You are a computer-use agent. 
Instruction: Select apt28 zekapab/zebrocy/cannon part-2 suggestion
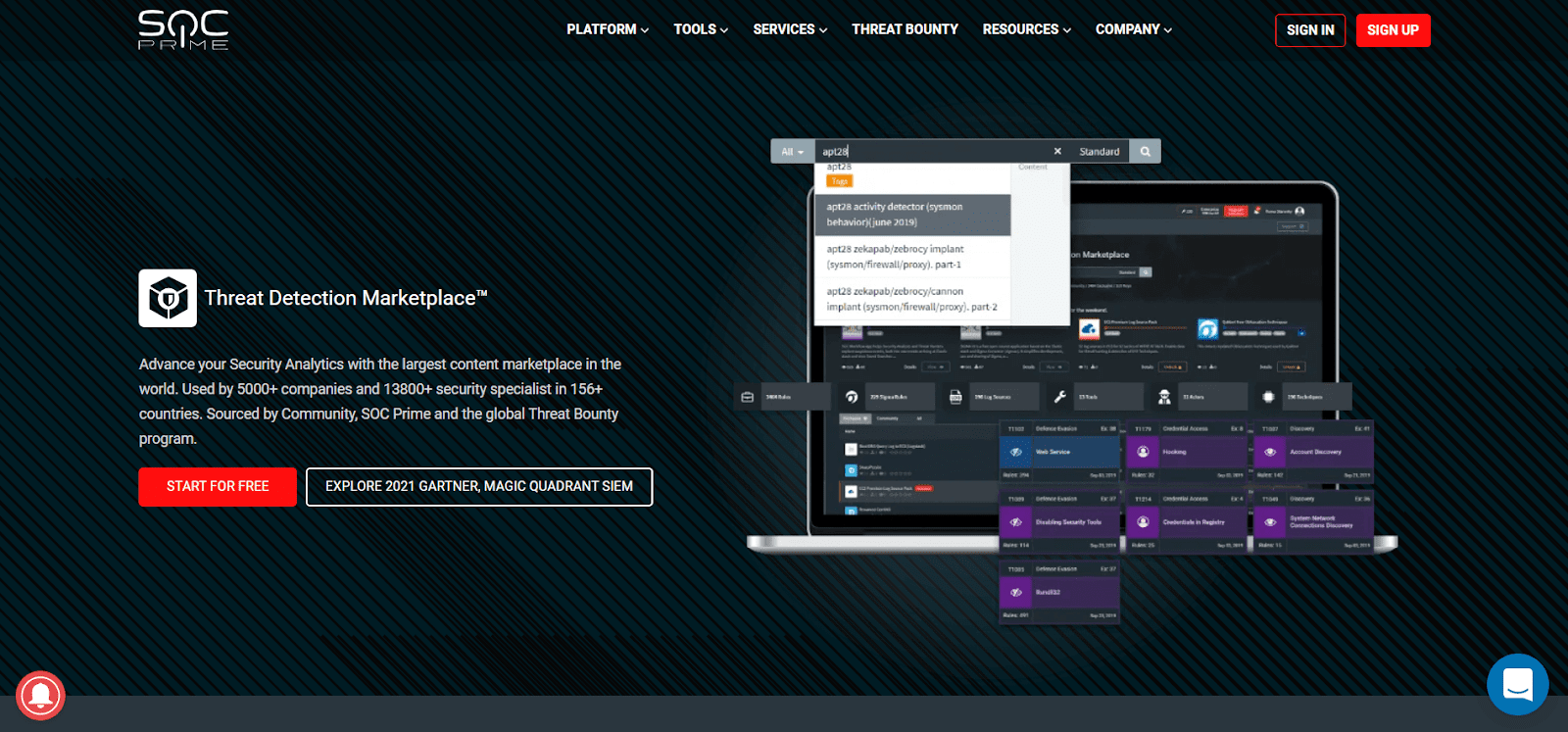(912, 299)
